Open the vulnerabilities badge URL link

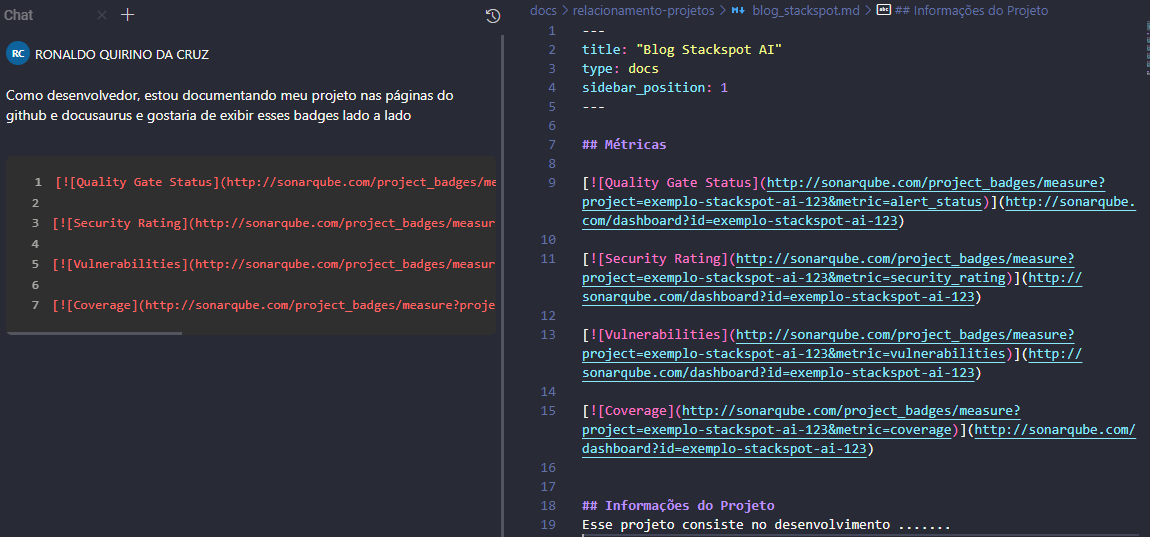pyautogui.click(x=829, y=345)
